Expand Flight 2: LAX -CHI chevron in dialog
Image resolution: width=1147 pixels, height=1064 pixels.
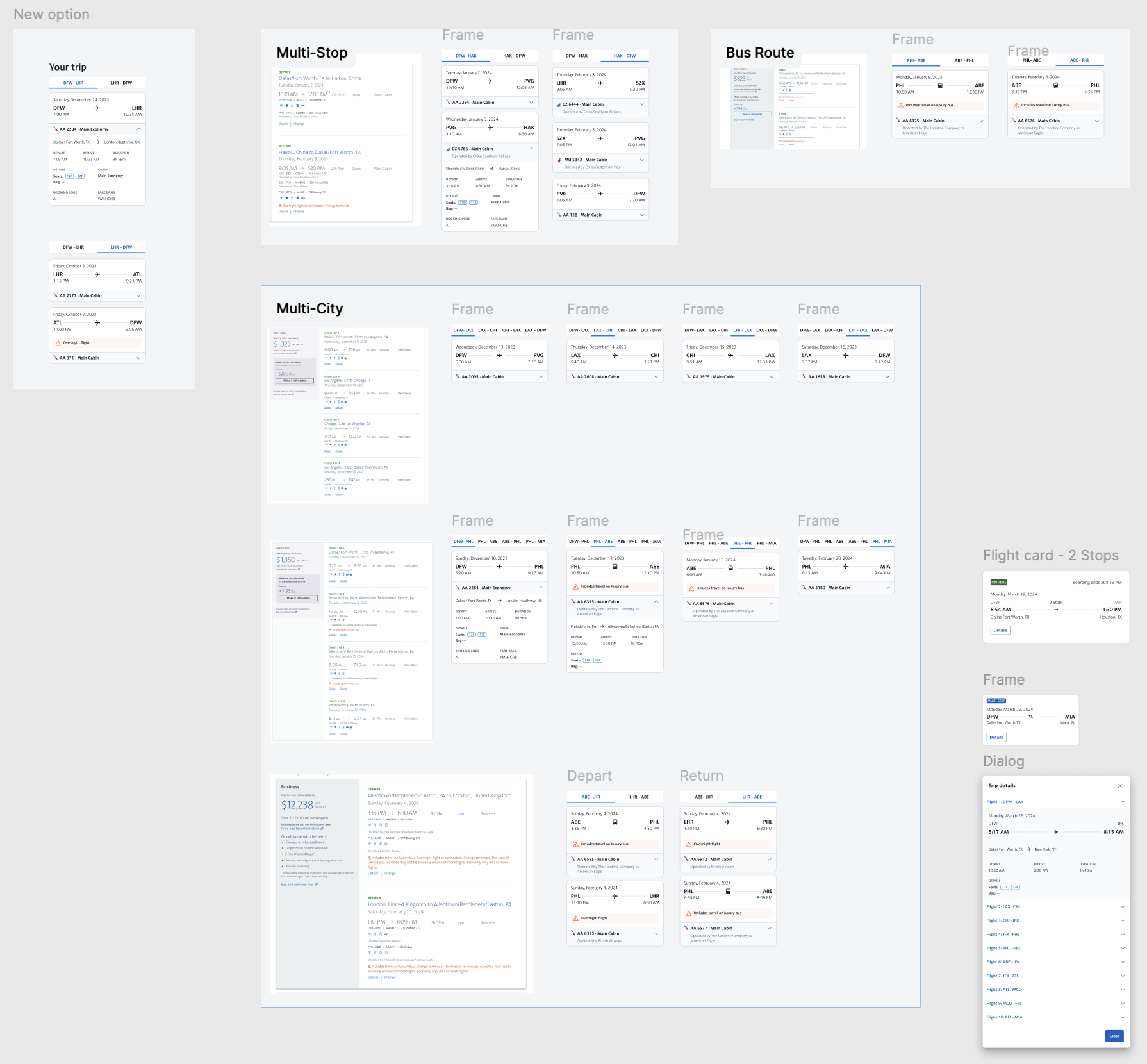1123,907
